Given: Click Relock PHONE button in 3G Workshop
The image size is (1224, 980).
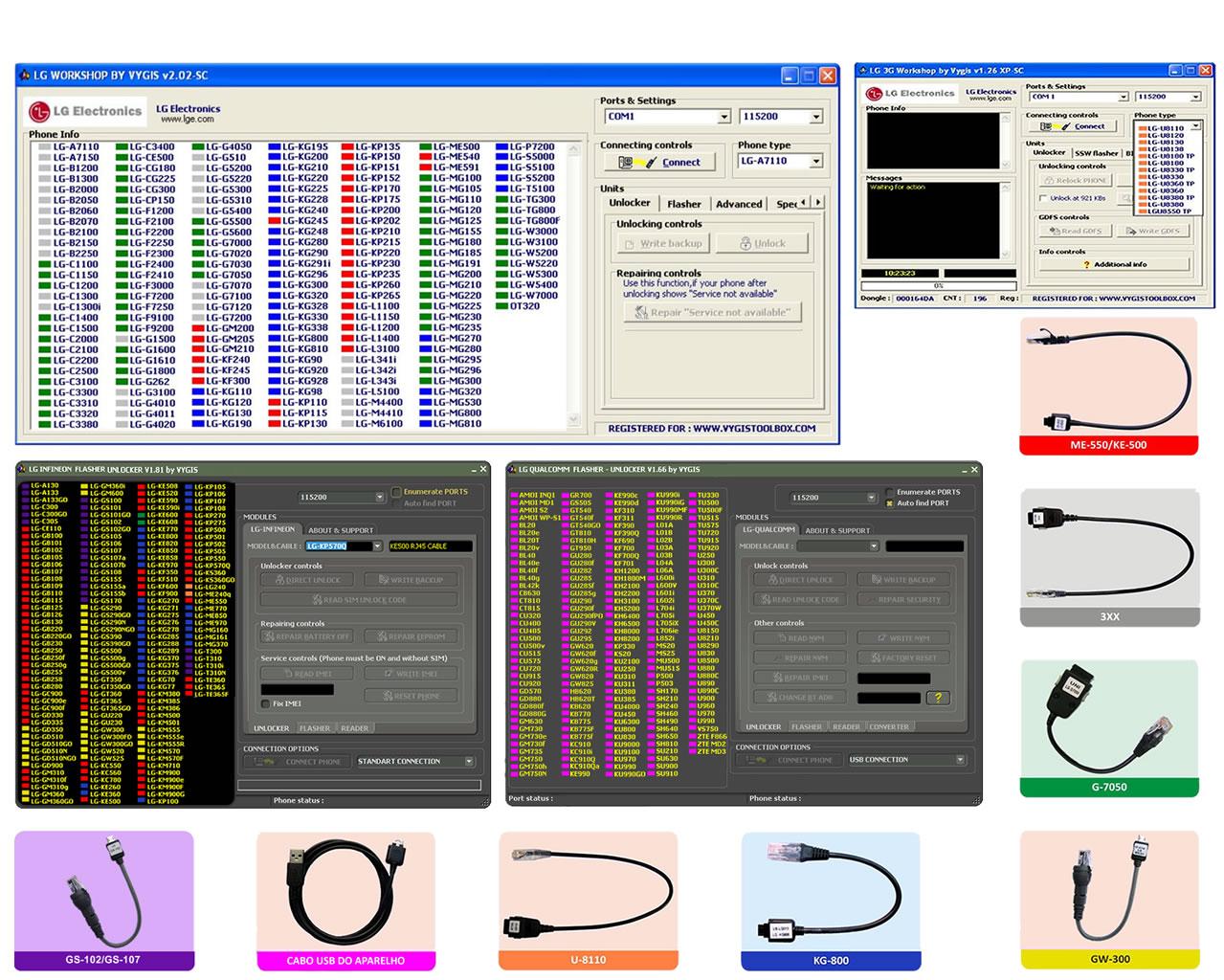Looking at the screenshot, I should (x=1074, y=180).
